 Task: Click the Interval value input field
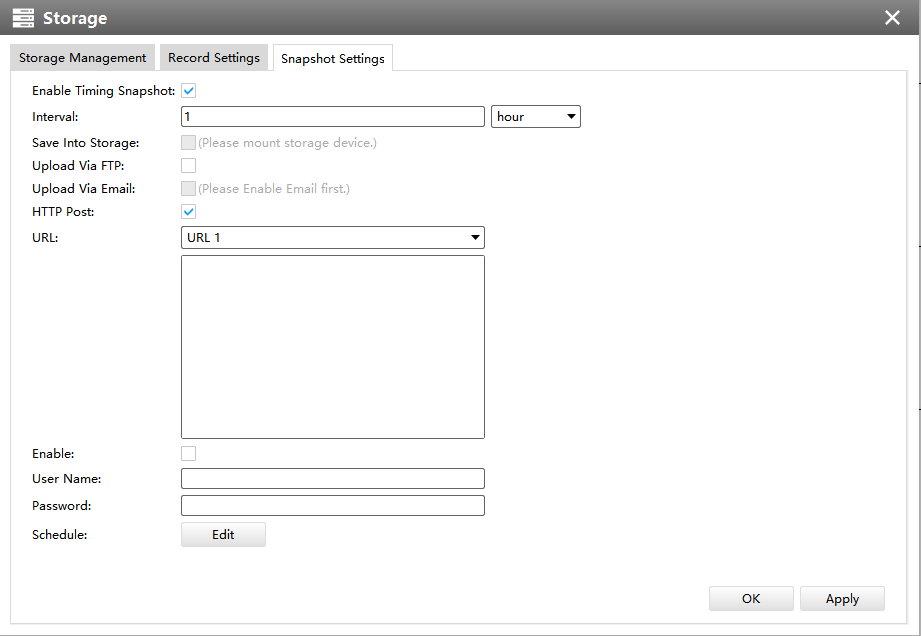(x=332, y=117)
